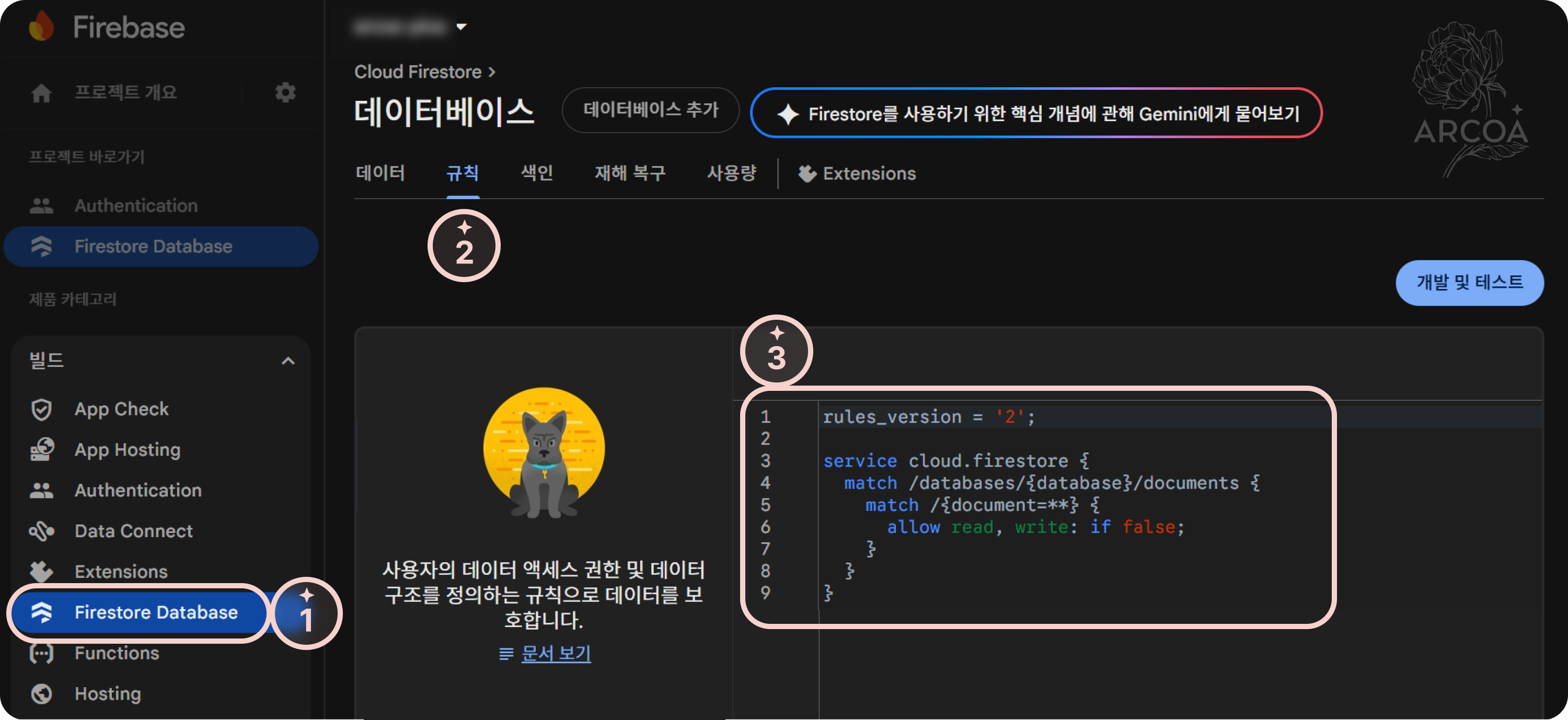Screen dimensions: 1568x720
Task: Open project settings via the gear icon
Action: point(285,92)
